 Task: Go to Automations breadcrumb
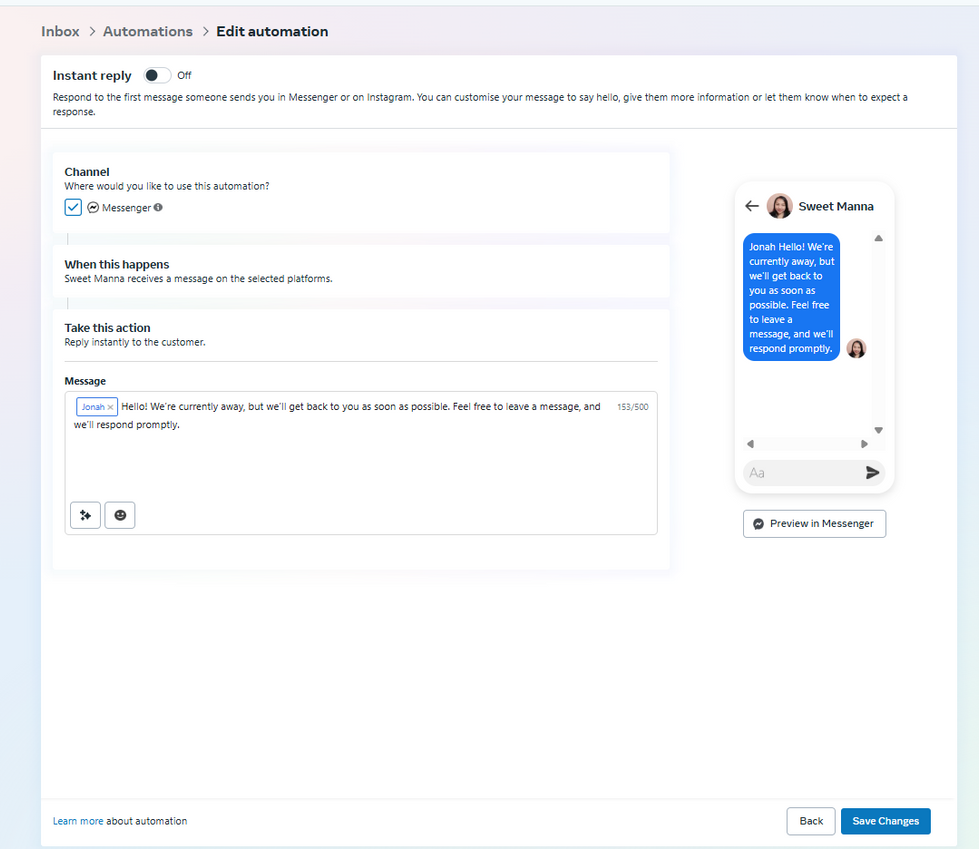pyautogui.click(x=148, y=31)
